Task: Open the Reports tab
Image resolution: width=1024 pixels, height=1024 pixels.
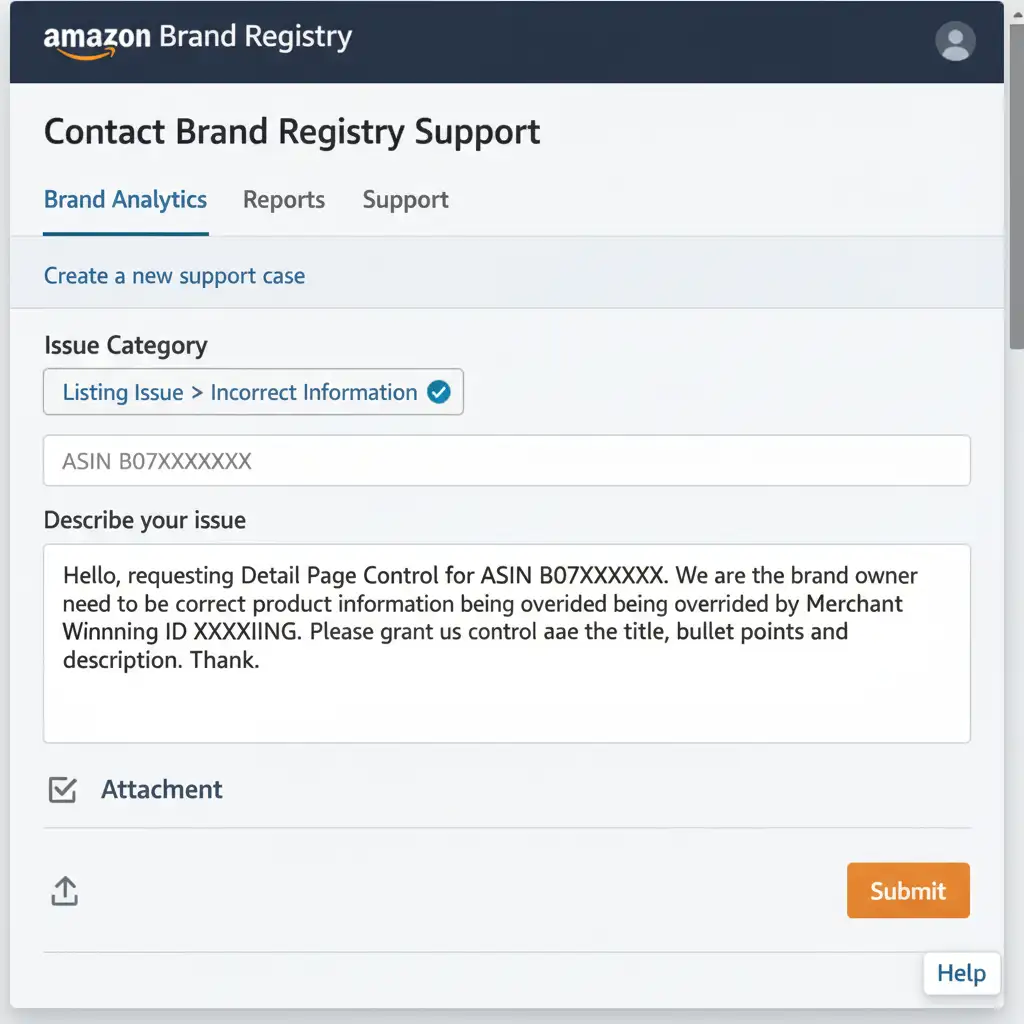Action: pos(284,200)
